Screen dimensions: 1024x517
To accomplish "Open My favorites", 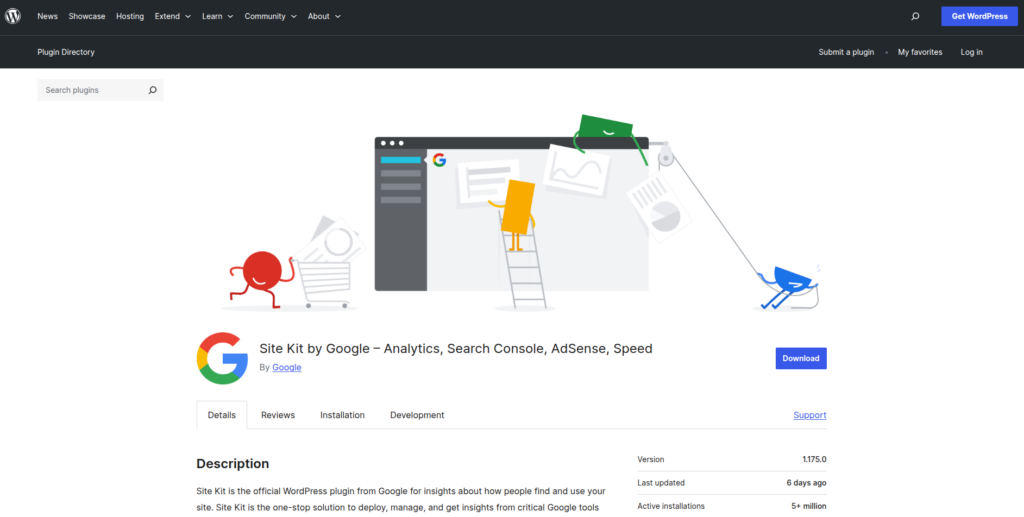I will pos(920,52).
